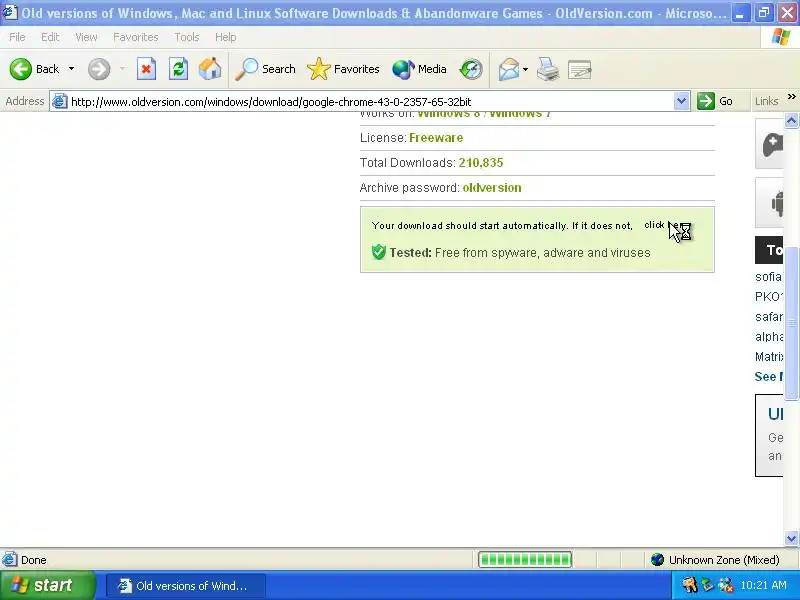Viewport: 800px width, 600px height.
Task: Edit page with the Edit toolbar icon
Action: (x=580, y=69)
